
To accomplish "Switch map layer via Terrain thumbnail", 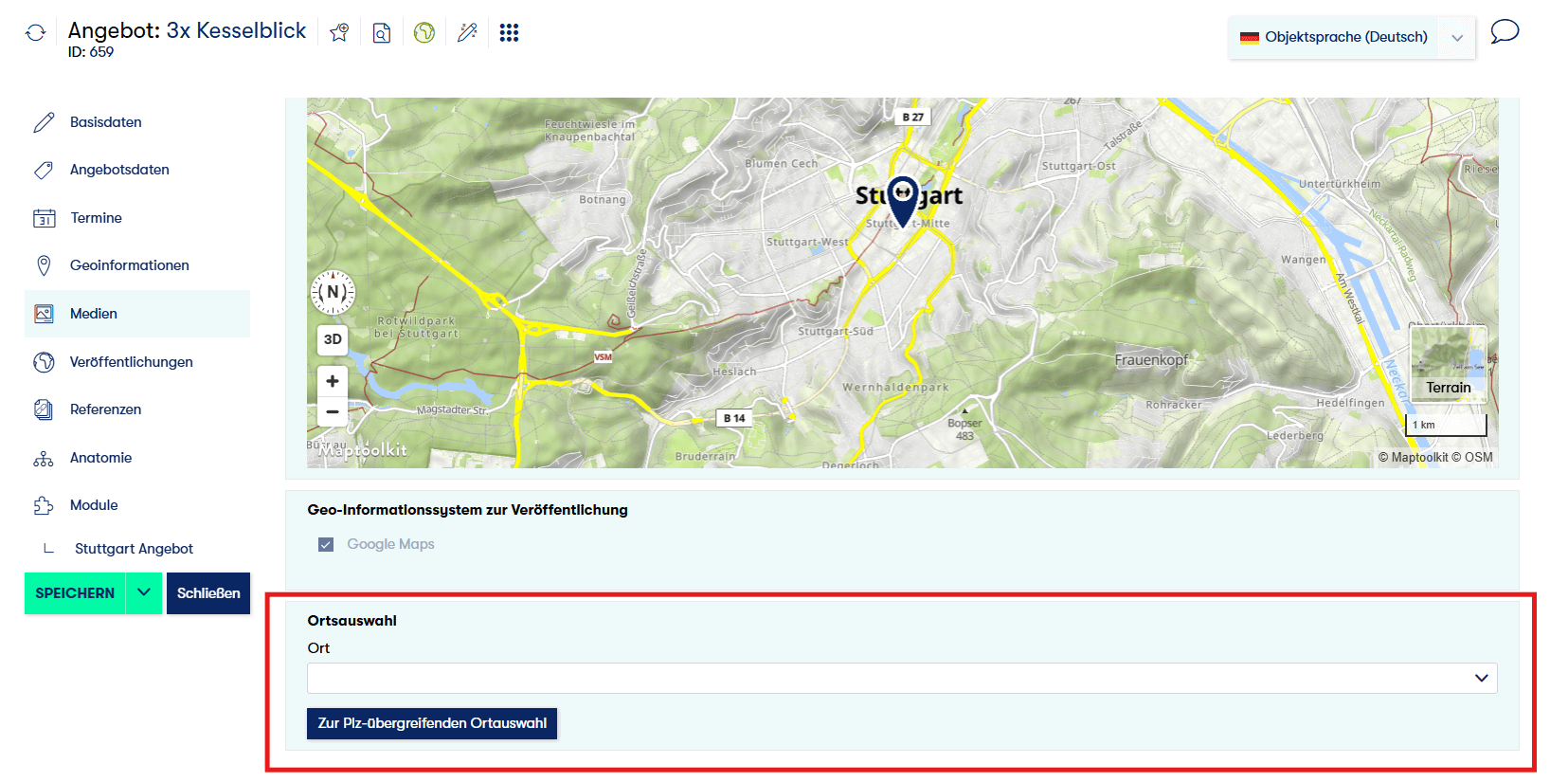I will (1448, 362).
